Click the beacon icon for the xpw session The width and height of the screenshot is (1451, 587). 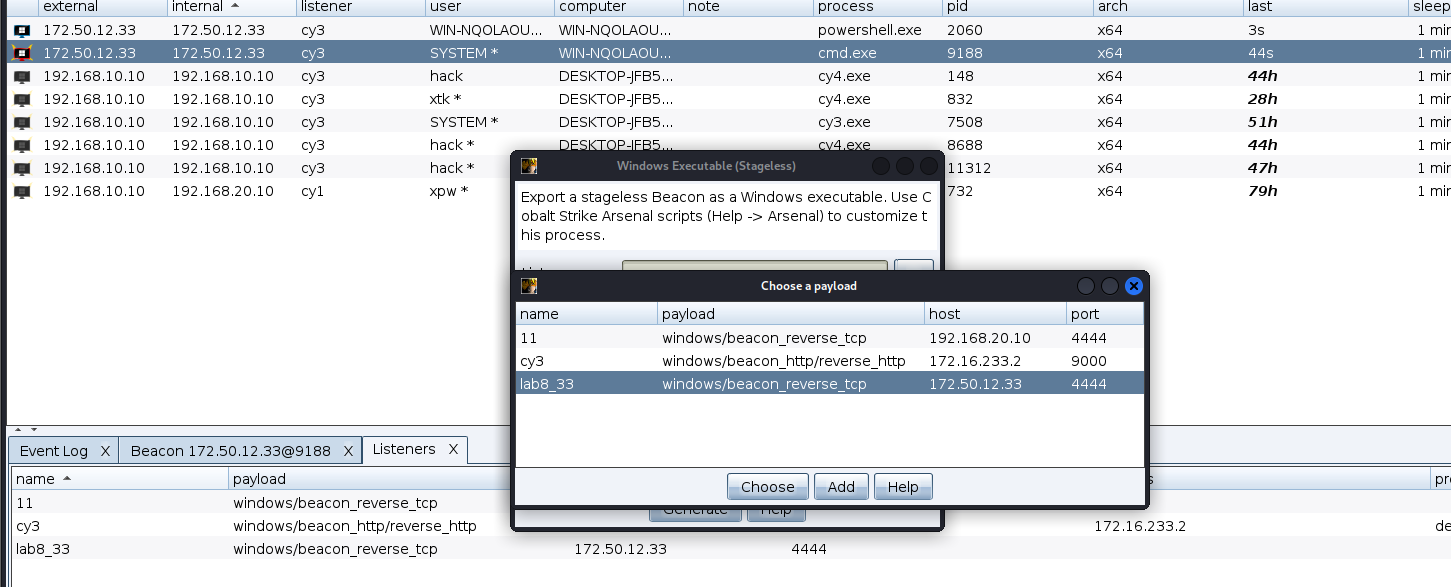click(22, 191)
